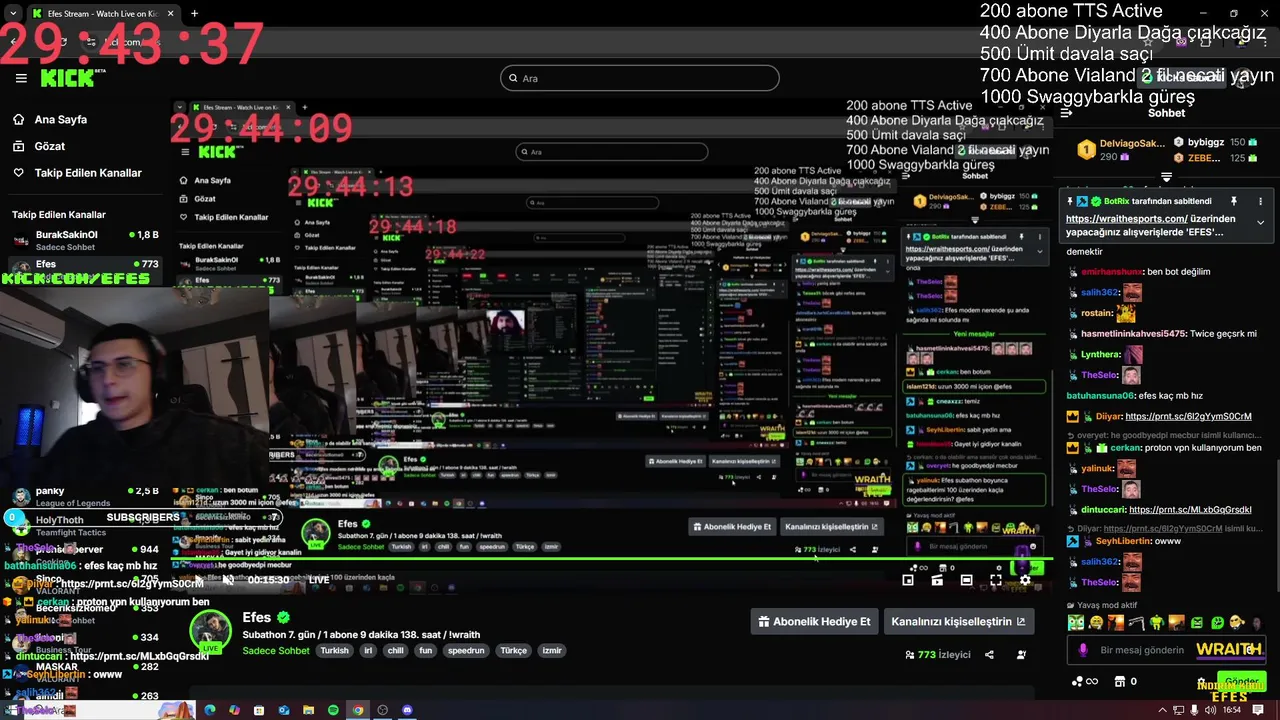Expand the gift leaderboard handle

(x=1166, y=177)
